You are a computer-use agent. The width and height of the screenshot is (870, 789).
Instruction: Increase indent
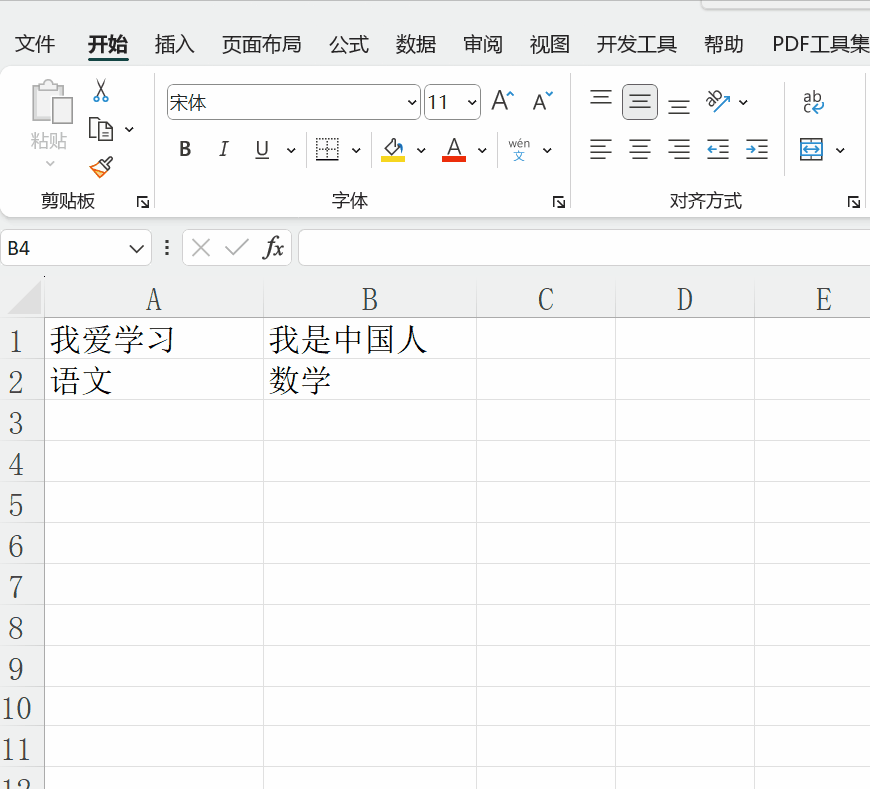point(757,149)
